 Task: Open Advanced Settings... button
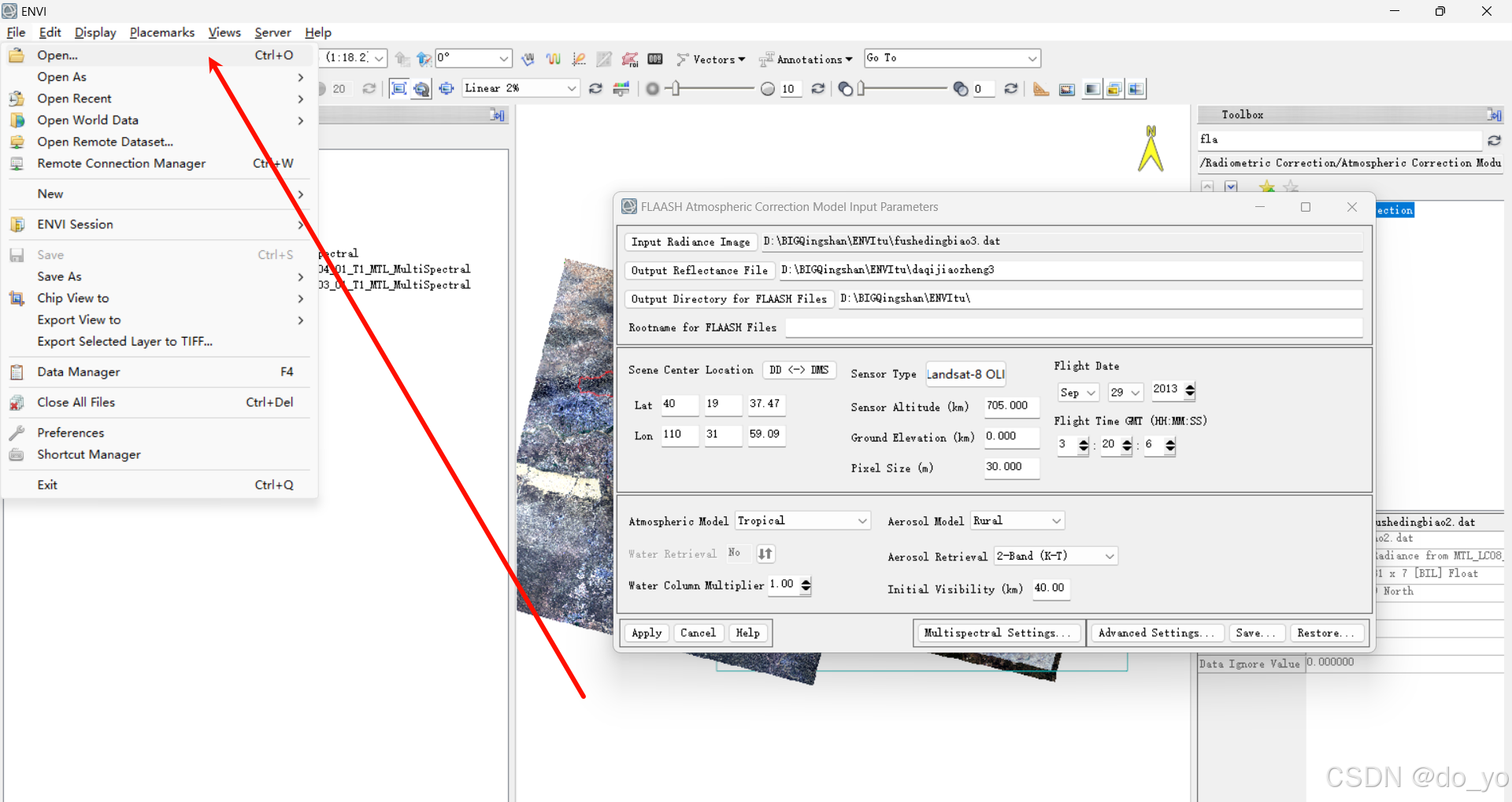(x=1157, y=633)
